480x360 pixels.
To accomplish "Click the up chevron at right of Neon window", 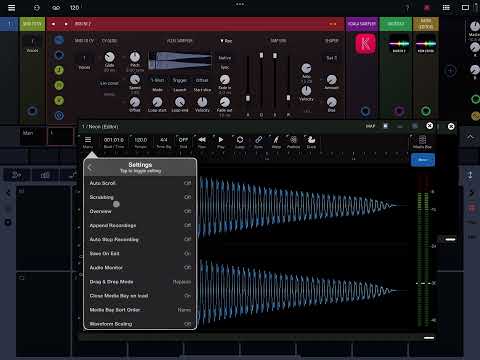I will pos(470,137).
